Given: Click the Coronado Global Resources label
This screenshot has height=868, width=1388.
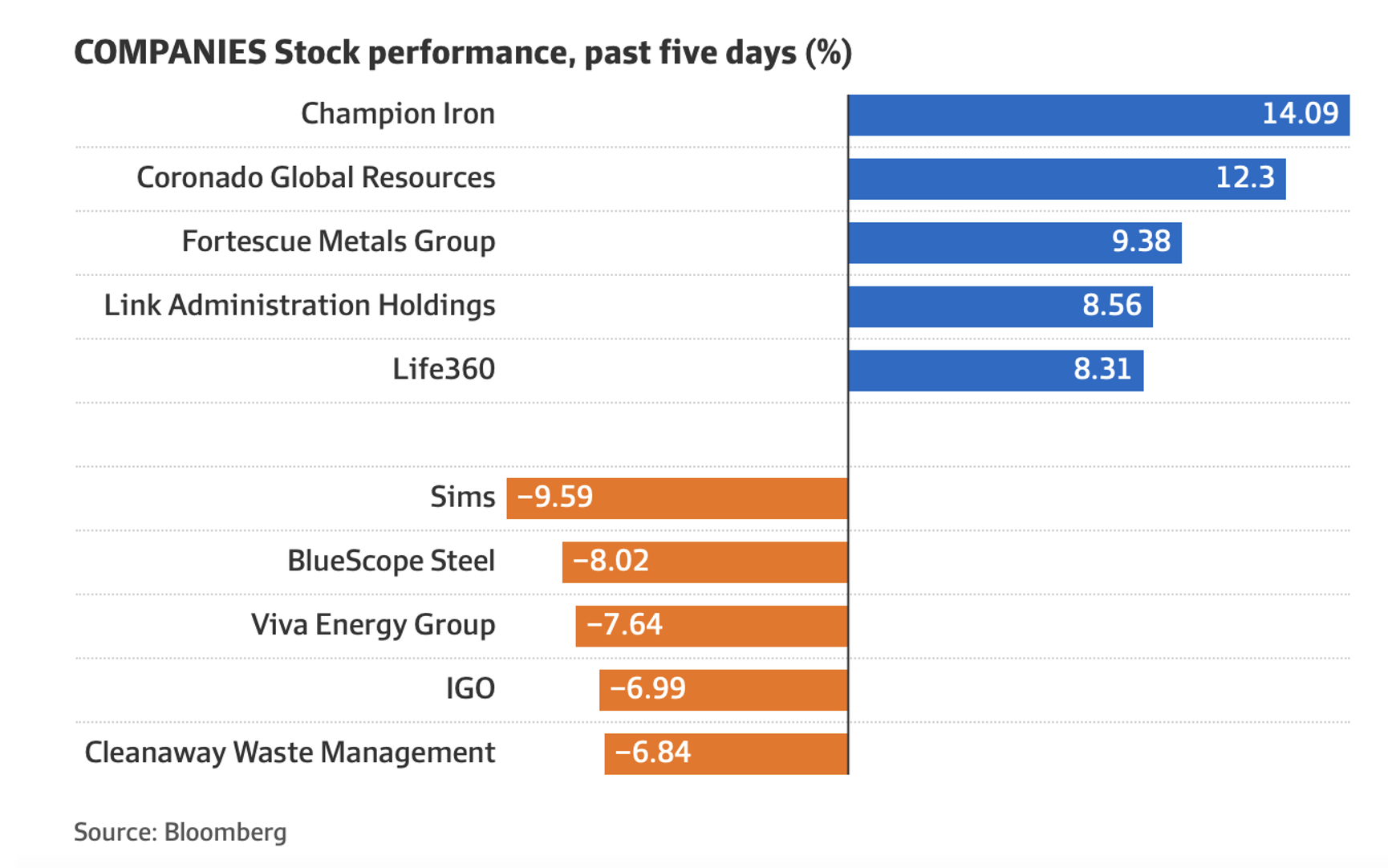Looking at the screenshot, I should 315,177.
